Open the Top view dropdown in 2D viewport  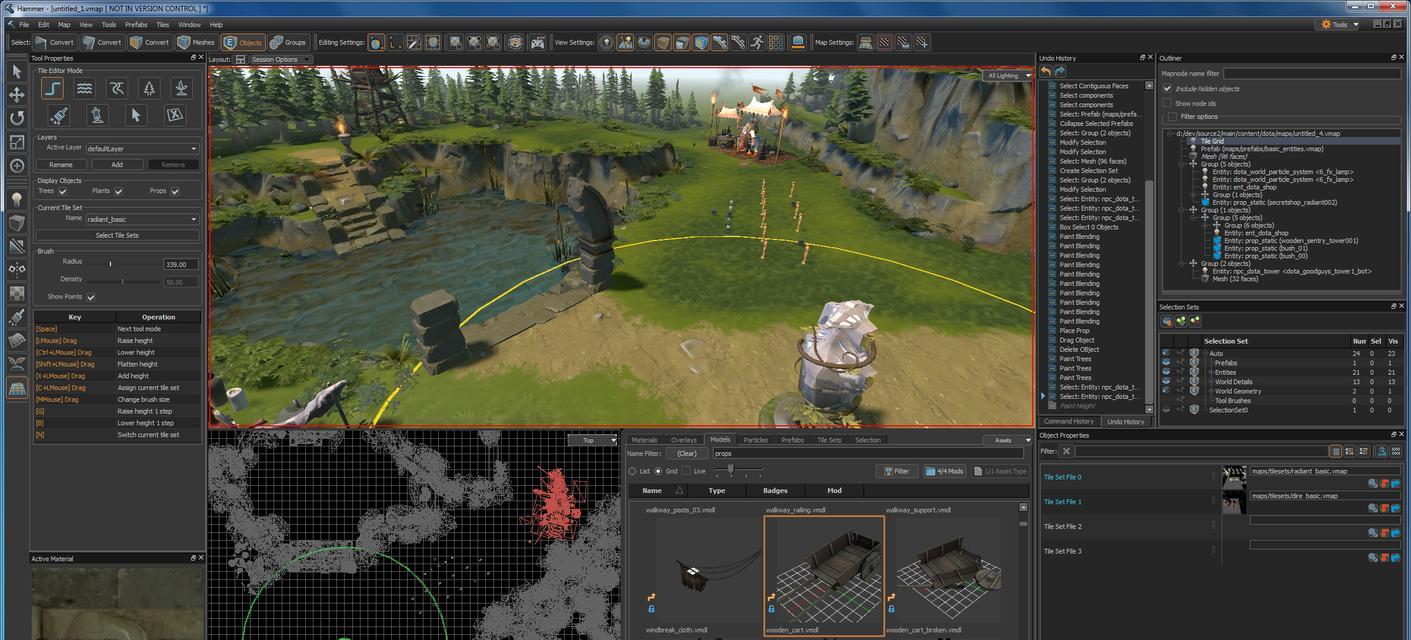(x=593, y=440)
